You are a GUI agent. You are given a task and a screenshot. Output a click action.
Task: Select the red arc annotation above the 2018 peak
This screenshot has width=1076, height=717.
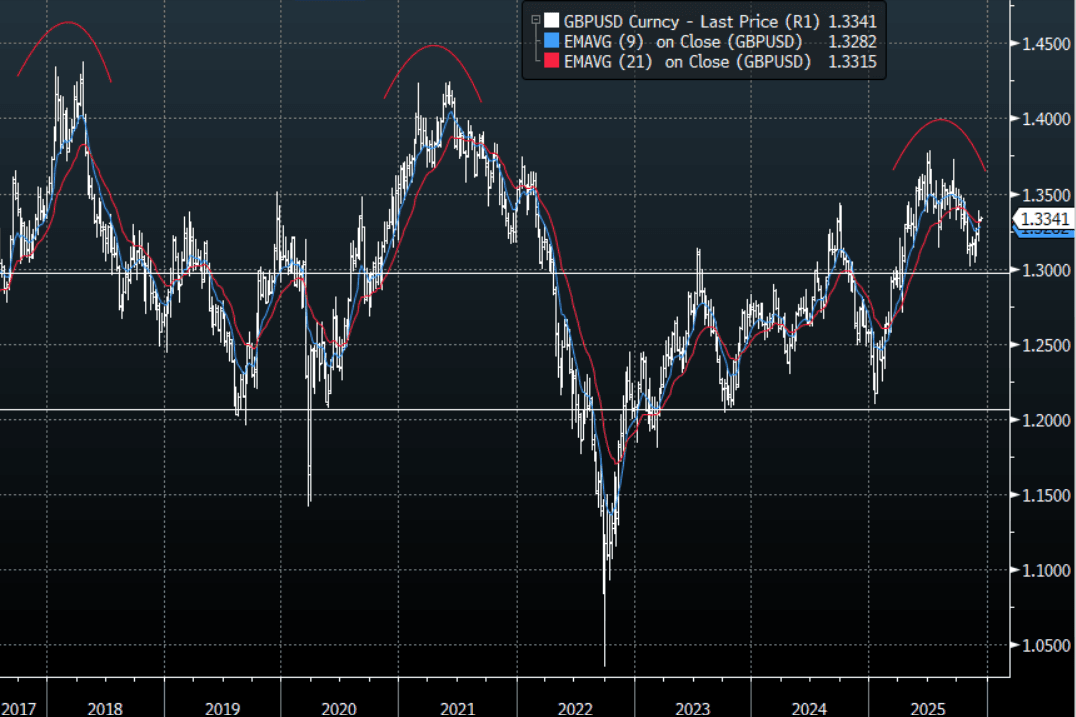66,22
